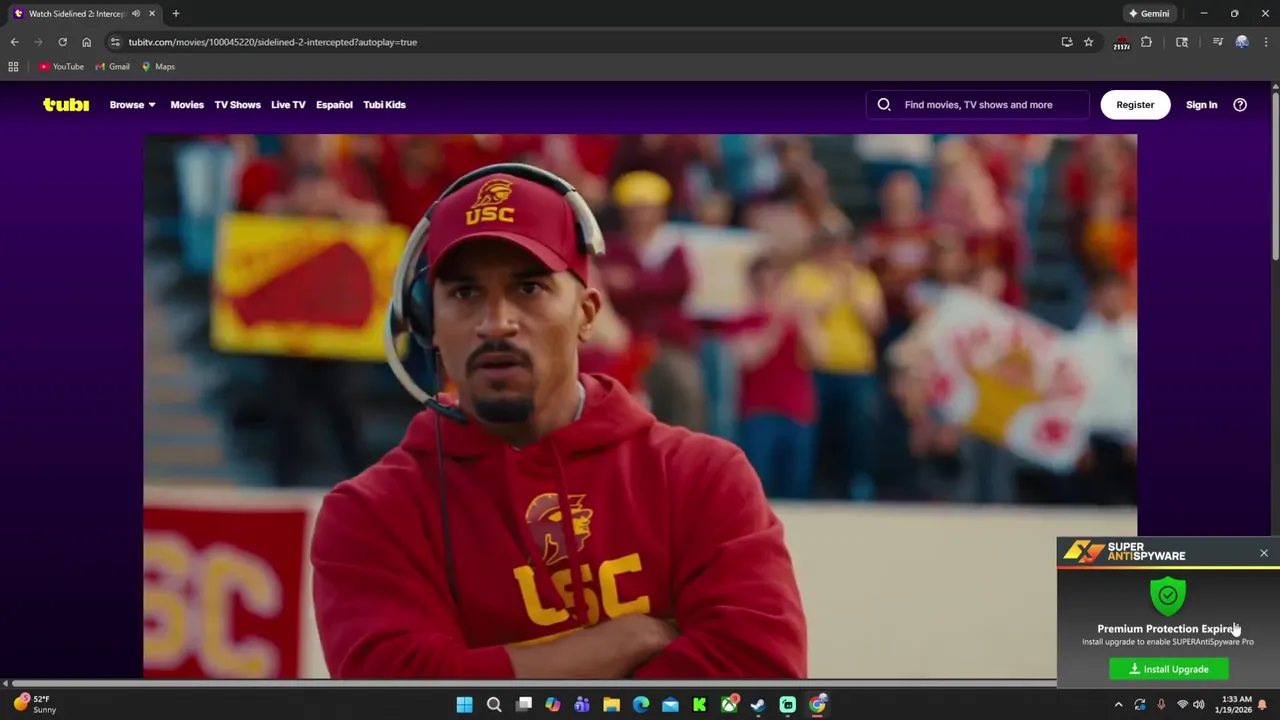Click the Tubi logo
This screenshot has width=1280, height=720.
click(x=66, y=104)
